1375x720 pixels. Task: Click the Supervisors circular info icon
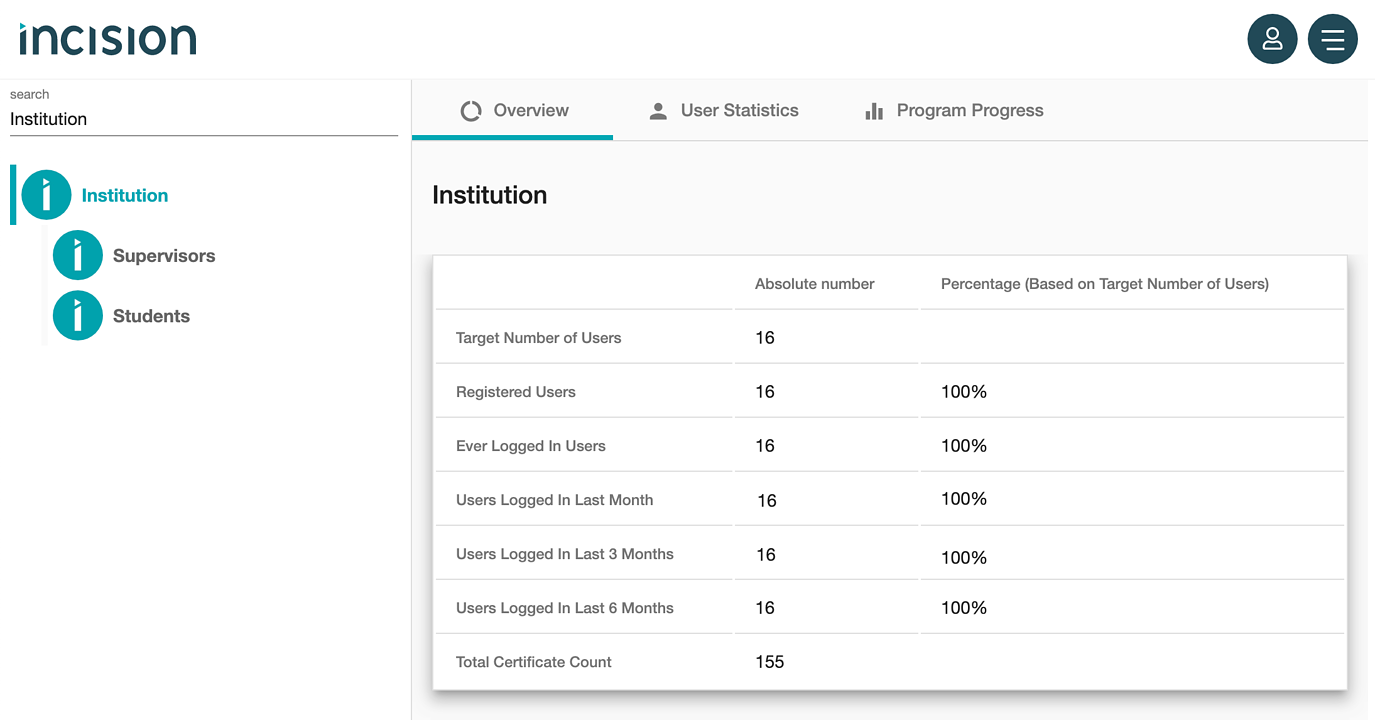78,255
